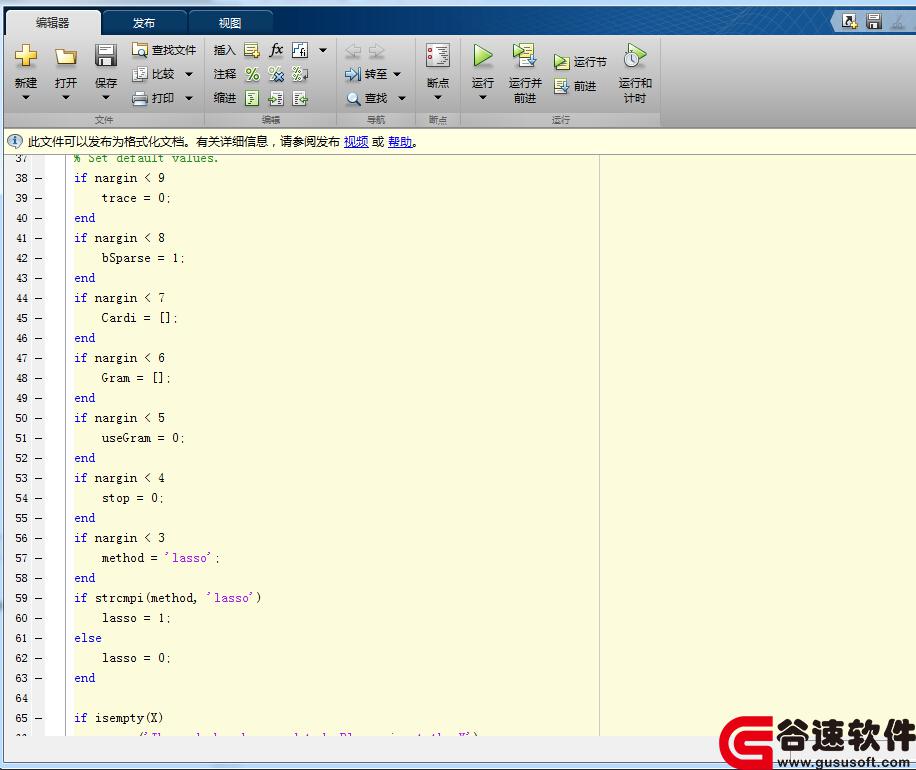Expand the Find (查找) dropdown arrow
Image resolution: width=916 pixels, height=770 pixels.
click(402, 98)
